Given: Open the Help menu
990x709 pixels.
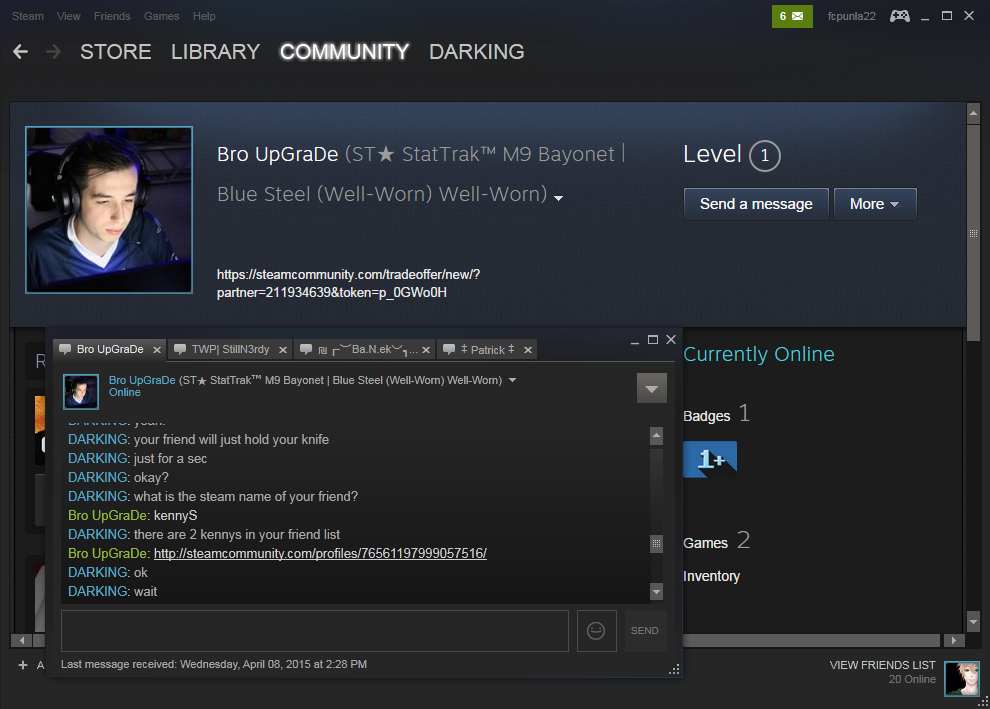Looking at the screenshot, I should click(x=204, y=16).
